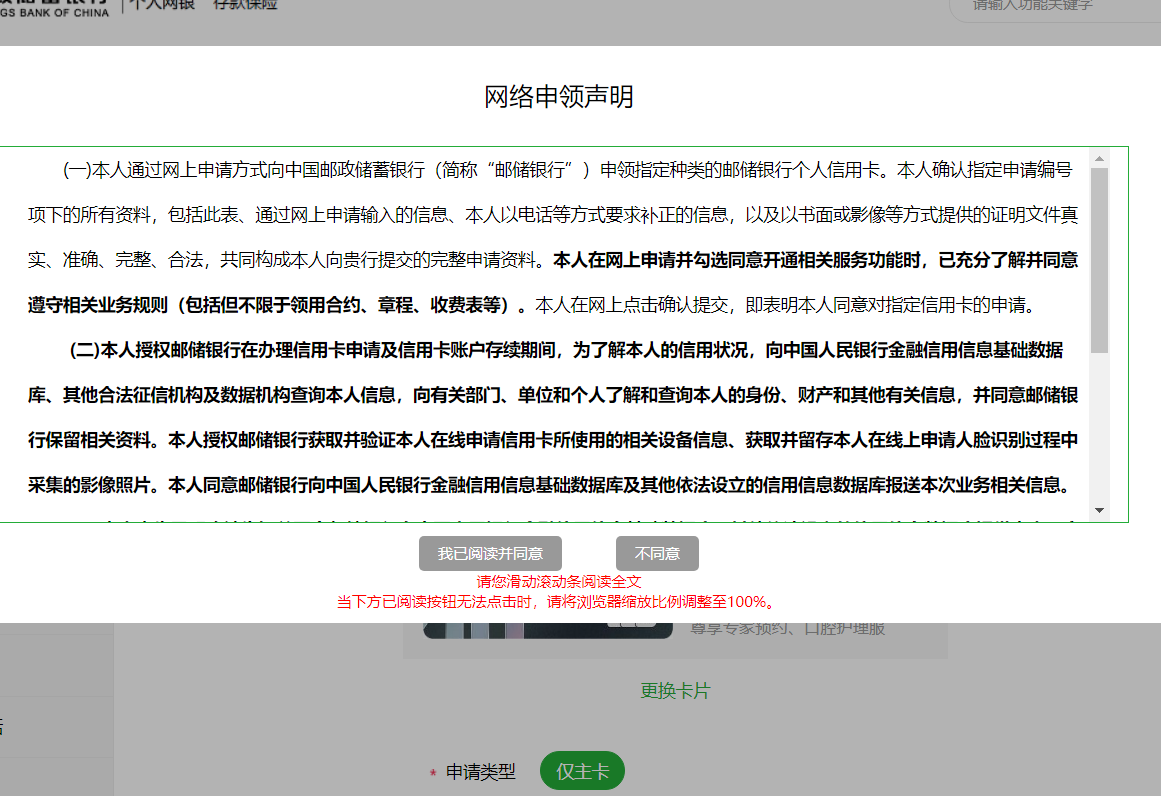Click the scrollbar down arrow in declaration box
Viewport: 1161px width, 796px height.
coord(1100,510)
